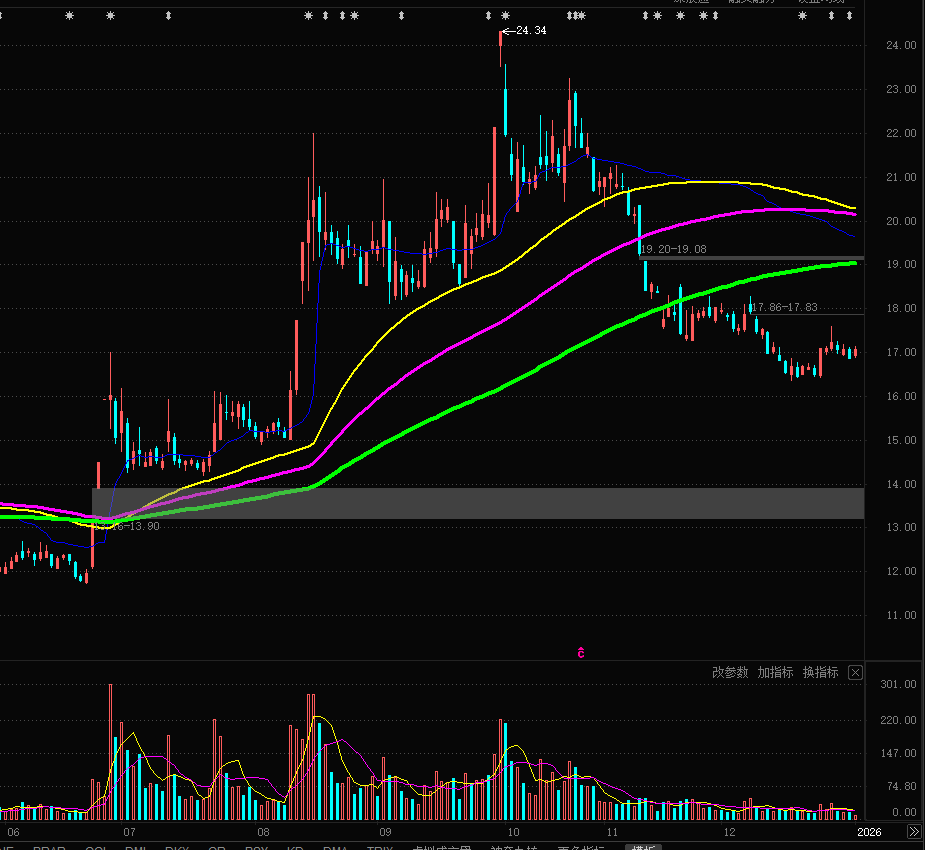This screenshot has height=850, width=925.
Task: Click the 10 month label on the time axis
Action: (513, 832)
